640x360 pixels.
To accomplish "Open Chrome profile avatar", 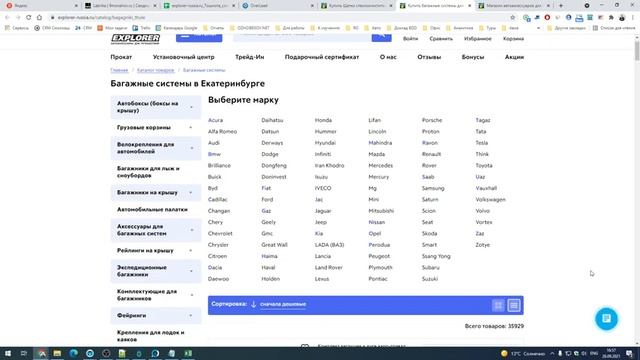I will 622,18.
